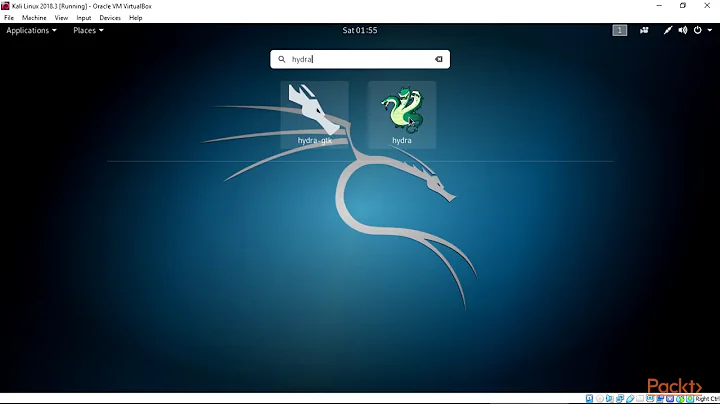Click the Right Ctrl host key indicator
This screenshot has width=720, height=404.
coord(707,399)
